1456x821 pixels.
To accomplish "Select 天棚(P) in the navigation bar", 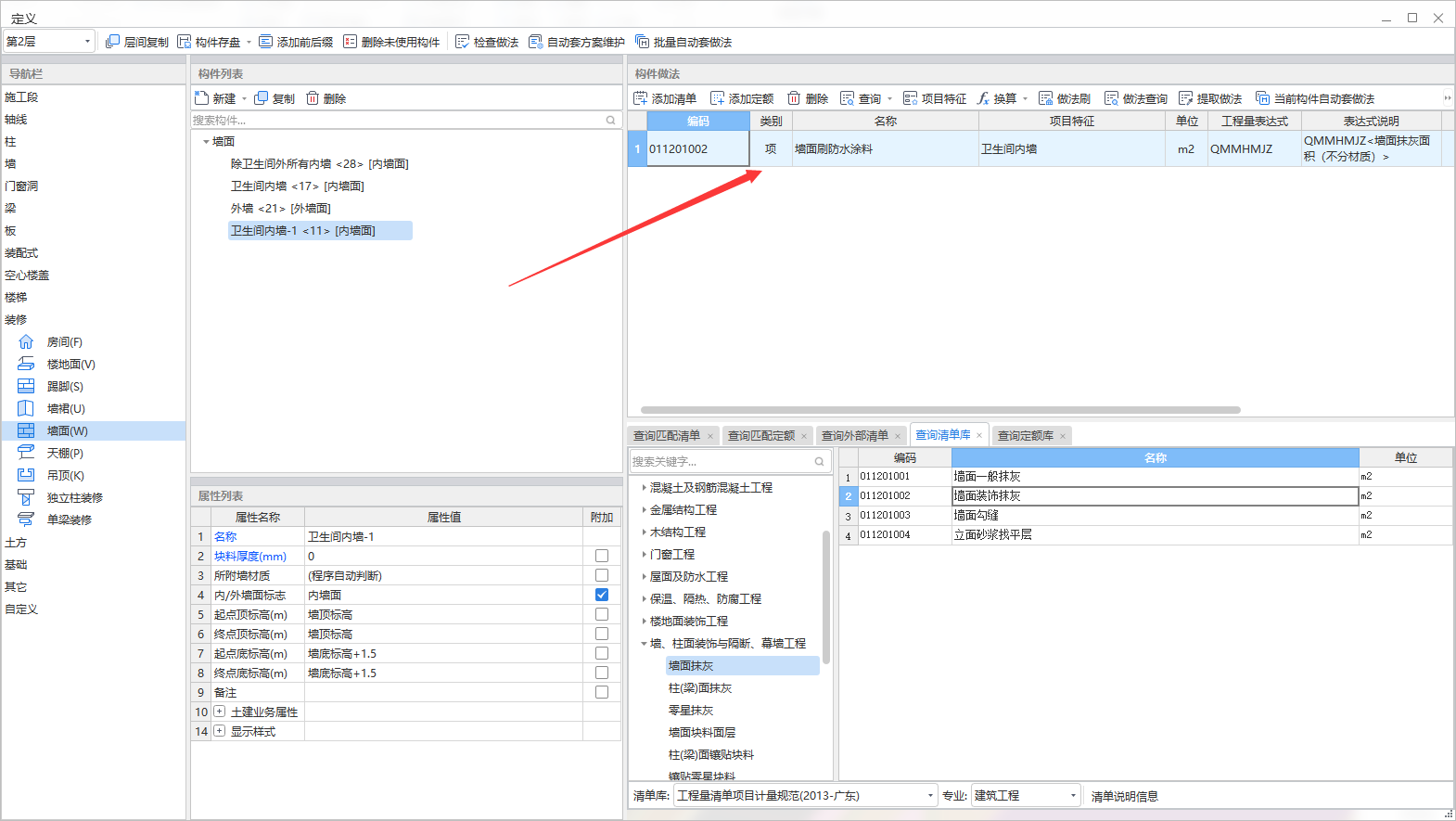I will pyautogui.click(x=65, y=454).
